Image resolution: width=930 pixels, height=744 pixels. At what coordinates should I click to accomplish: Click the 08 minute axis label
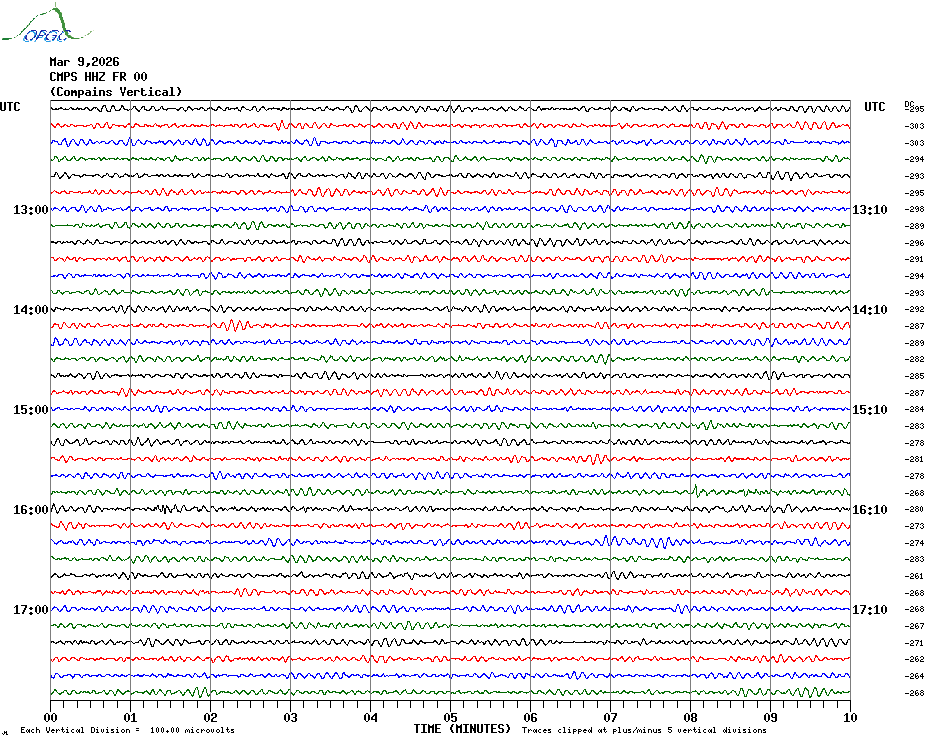tap(690, 718)
